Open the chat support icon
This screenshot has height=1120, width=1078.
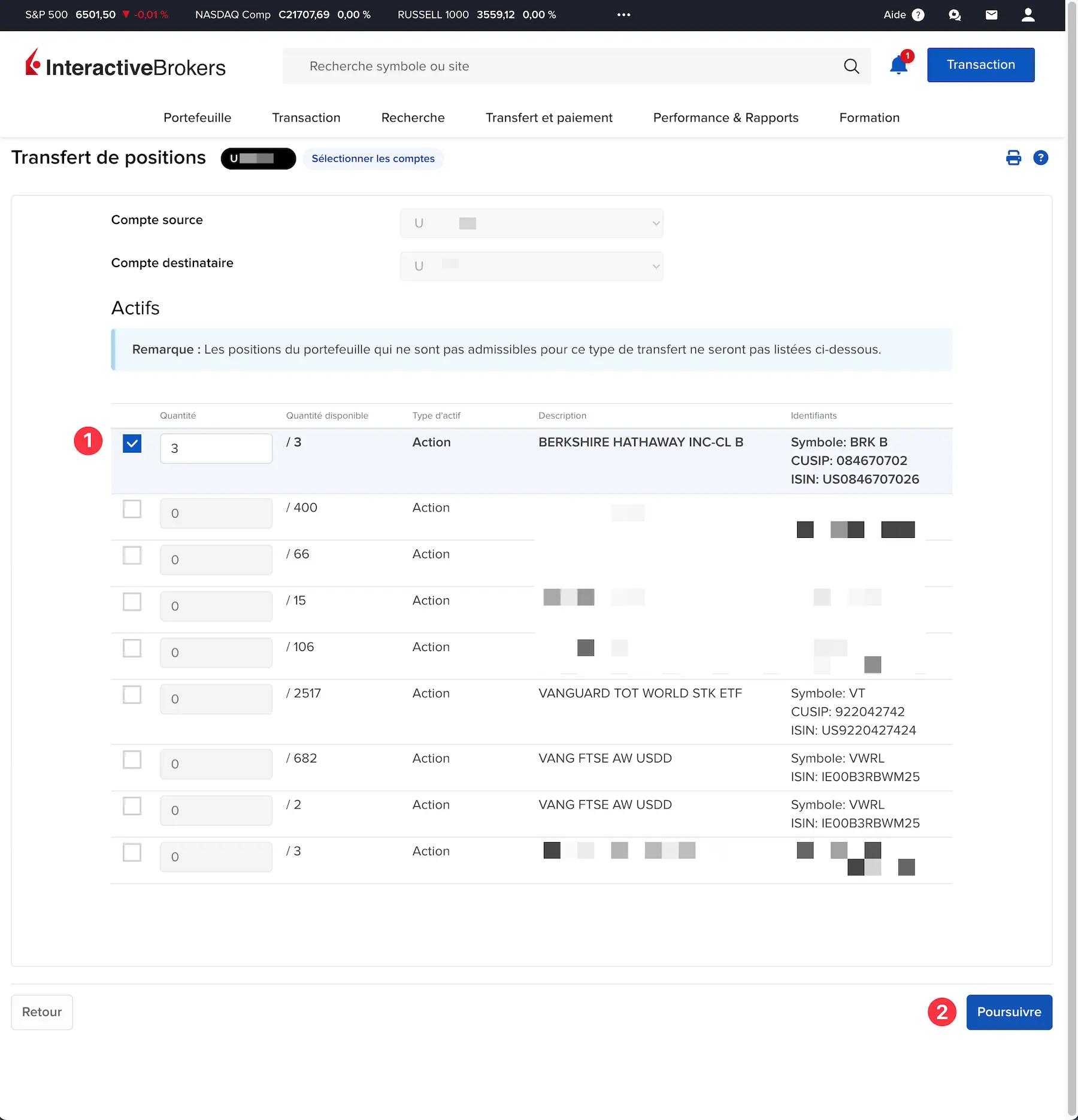pyautogui.click(x=955, y=15)
